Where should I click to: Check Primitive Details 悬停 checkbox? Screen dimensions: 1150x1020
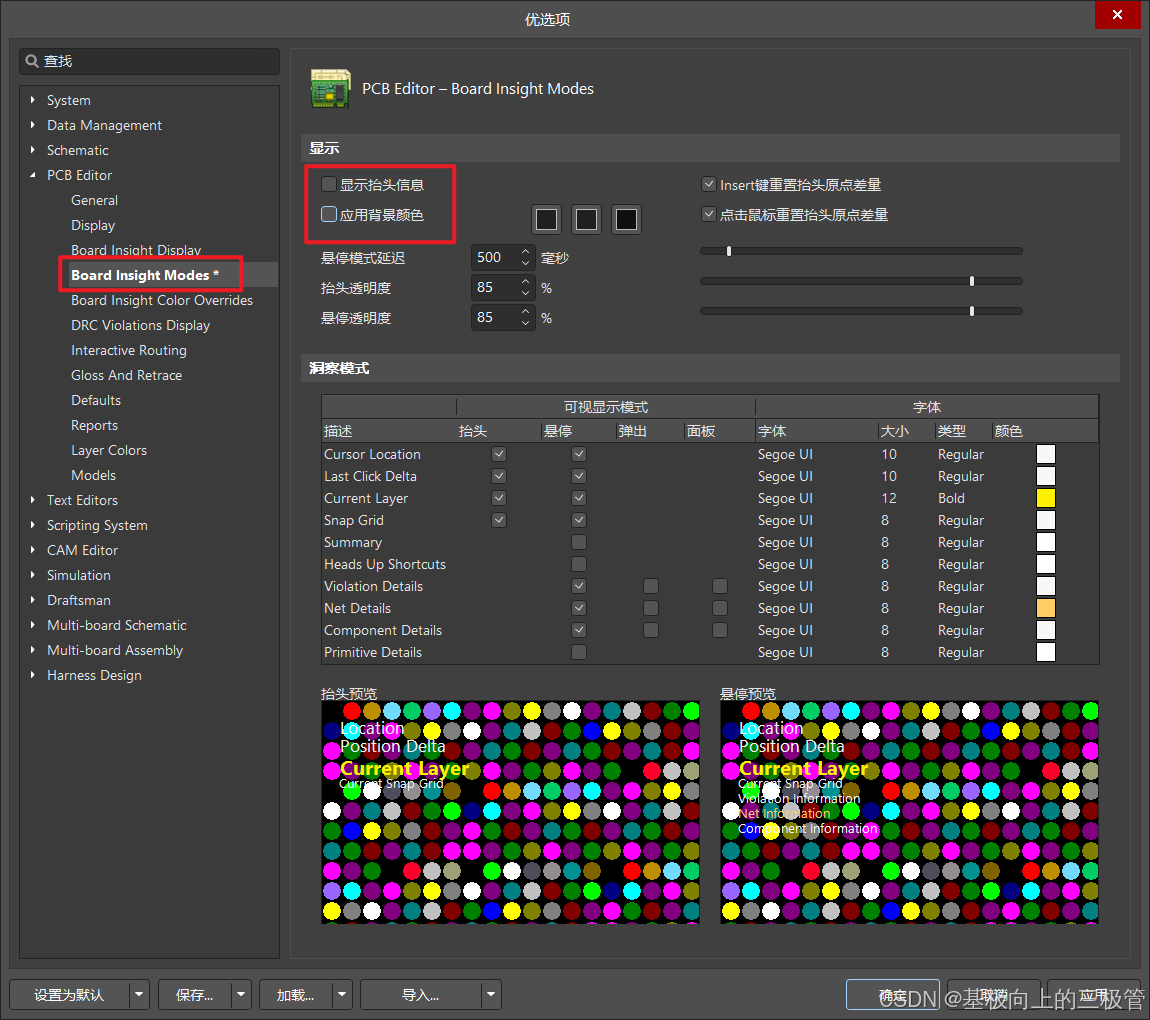579,652
